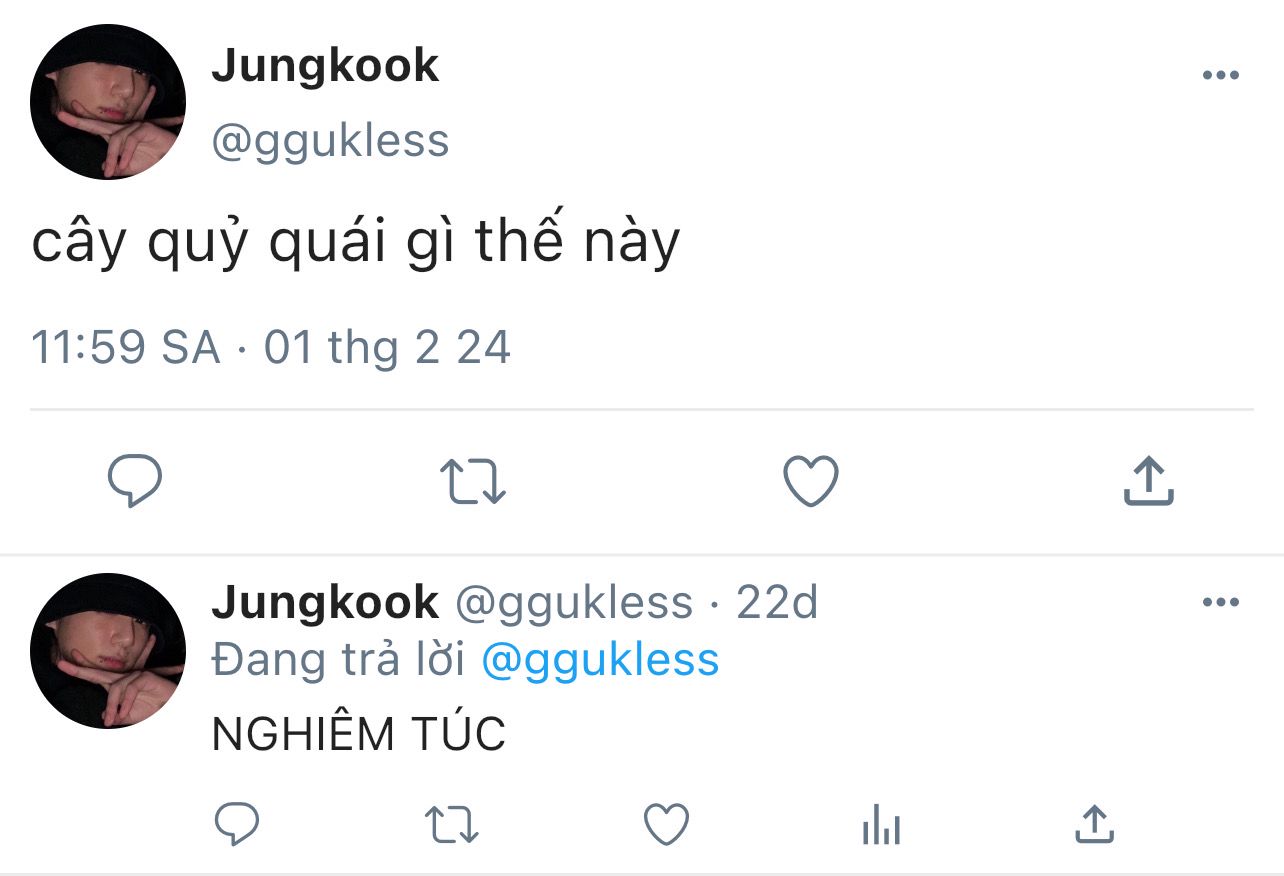Click the @ggukless handle under main name
1284x876 pixels.
pyautogui.click(x=330, y=141)
